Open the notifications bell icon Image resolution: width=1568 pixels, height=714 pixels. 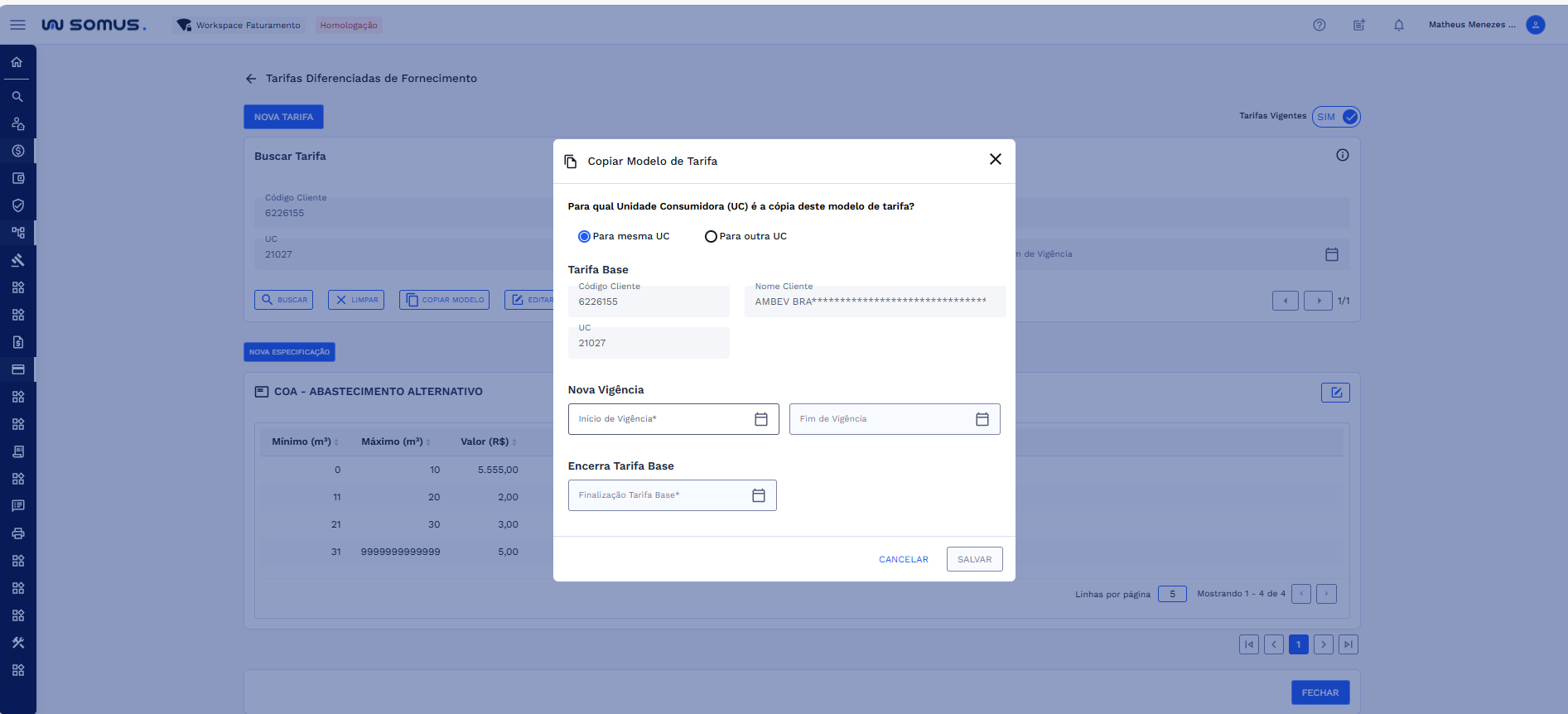[1398, 25]
